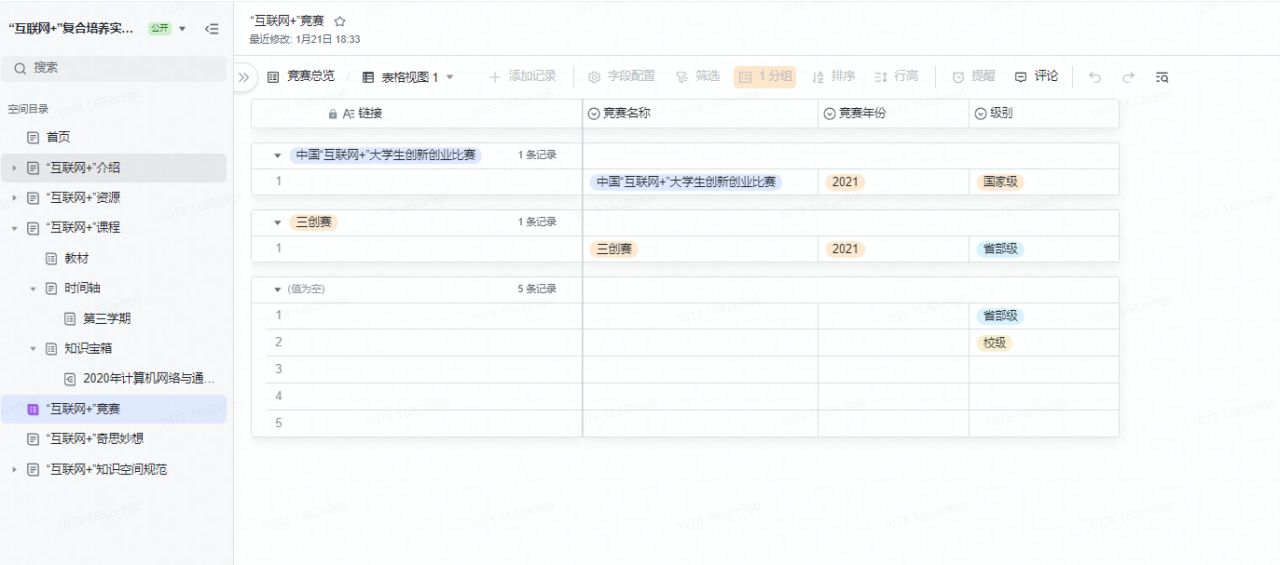Image resolution: width=1280 pixels, height=565 pixels.
Task: Click the 筛选 filter icon
Action: pyautogui.click(x=682, y=77)
